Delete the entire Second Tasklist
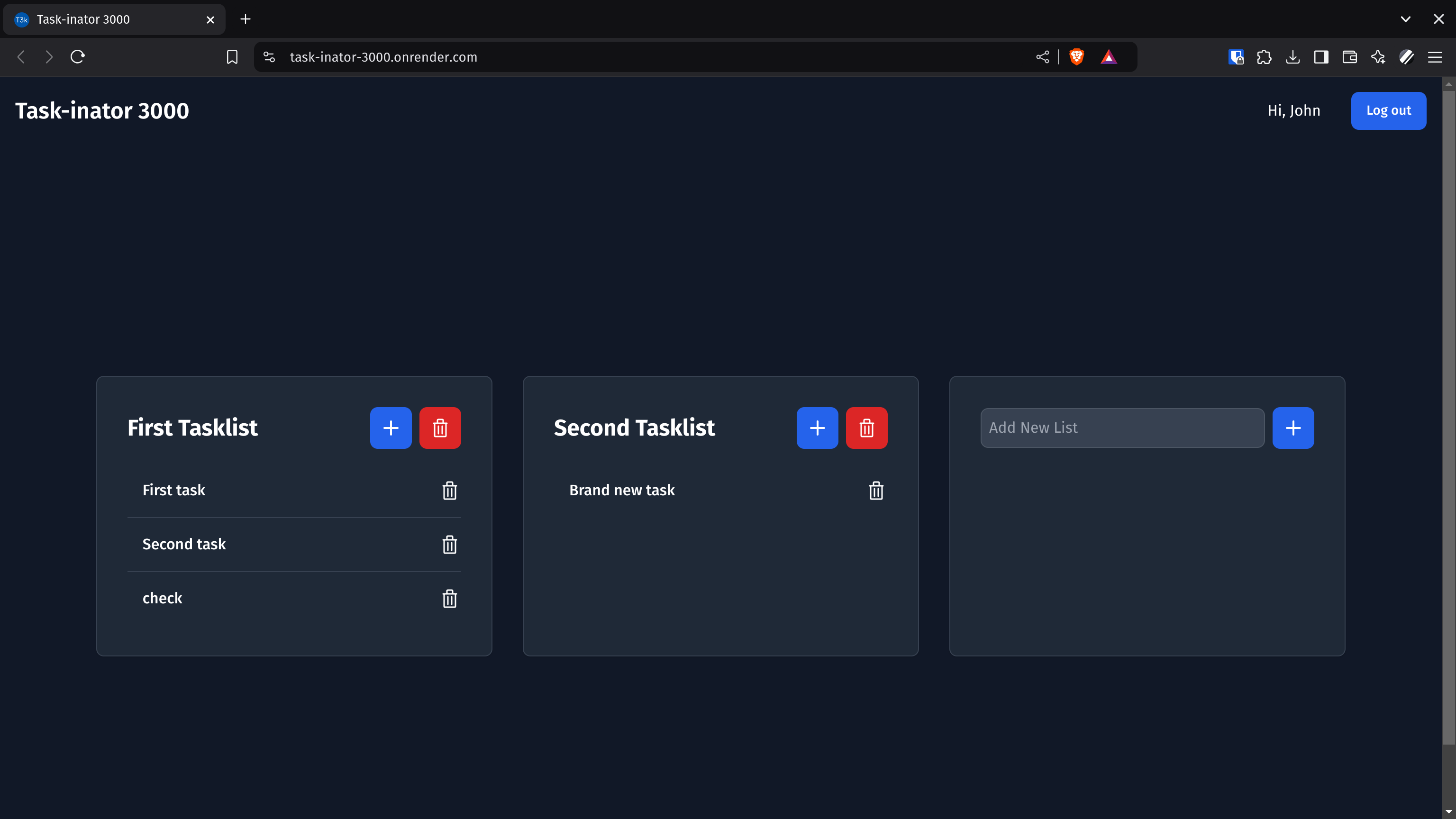 tap(866, 428)
